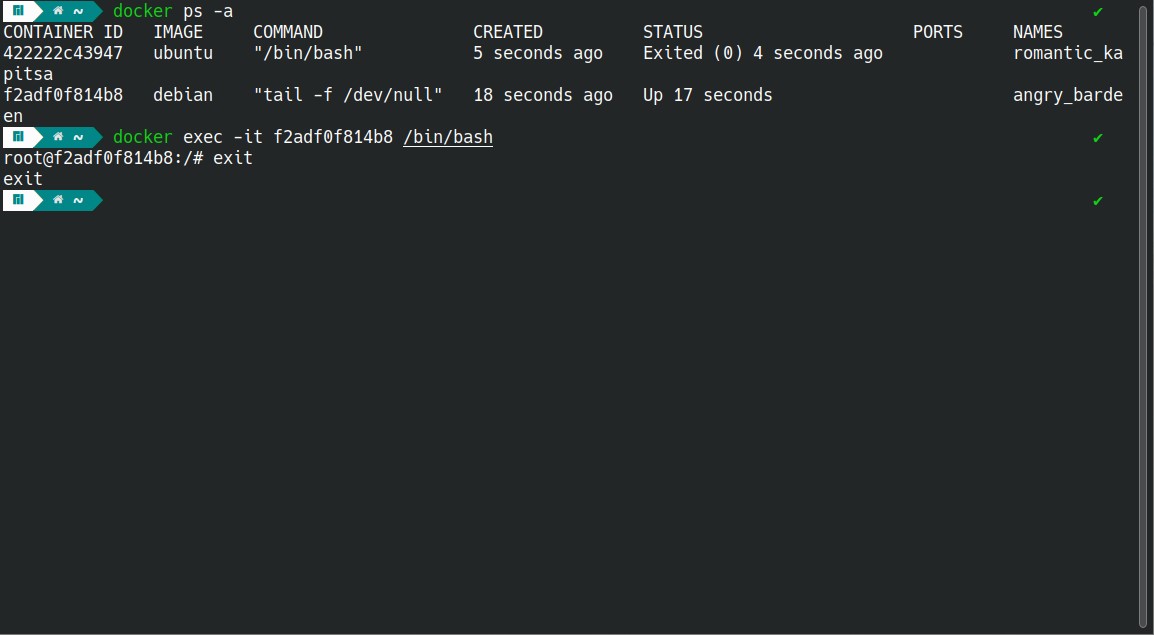
Task: Click the terminal's vertical scrollbar
Action: (1143, 310)
